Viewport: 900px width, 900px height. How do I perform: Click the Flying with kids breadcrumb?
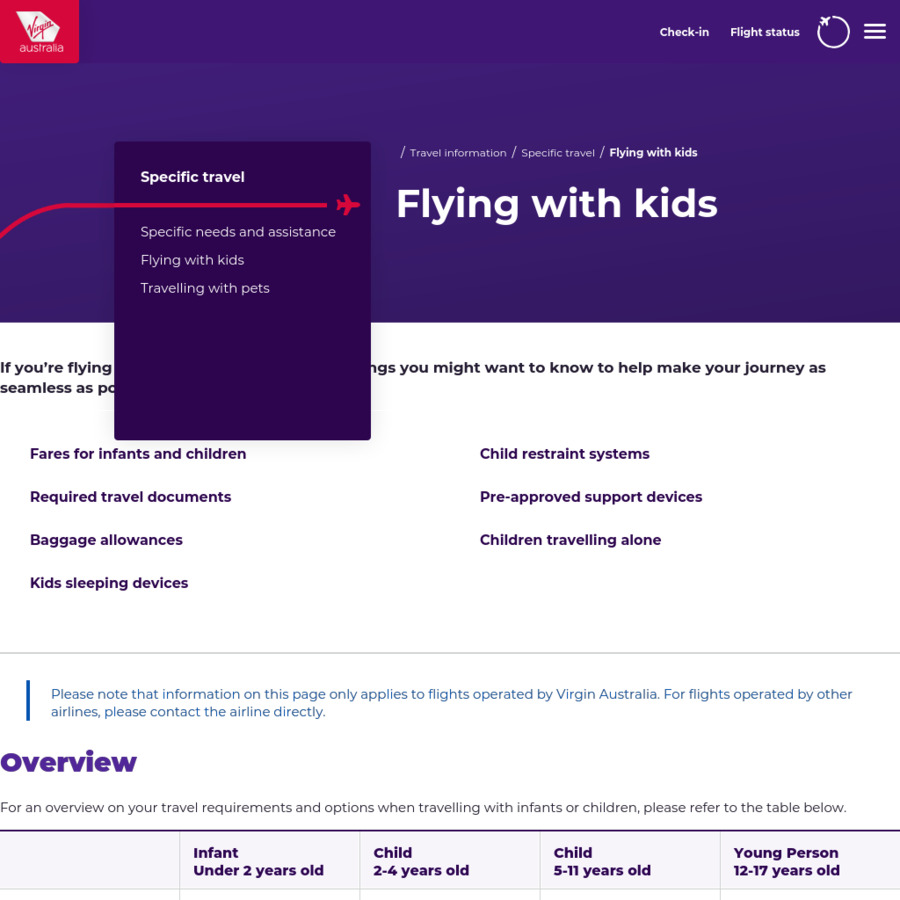(653, 153)
